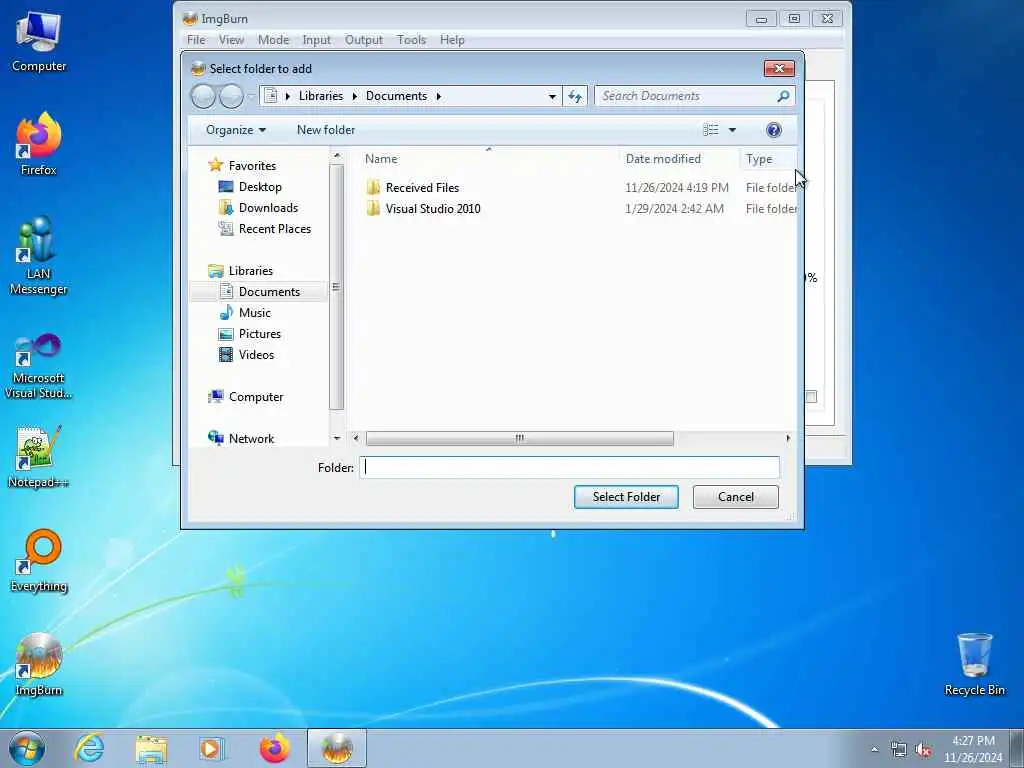Click the taskbar clock showing 4:27 PM
Screen dimensions: 1024x768
(x=972, y=749)
